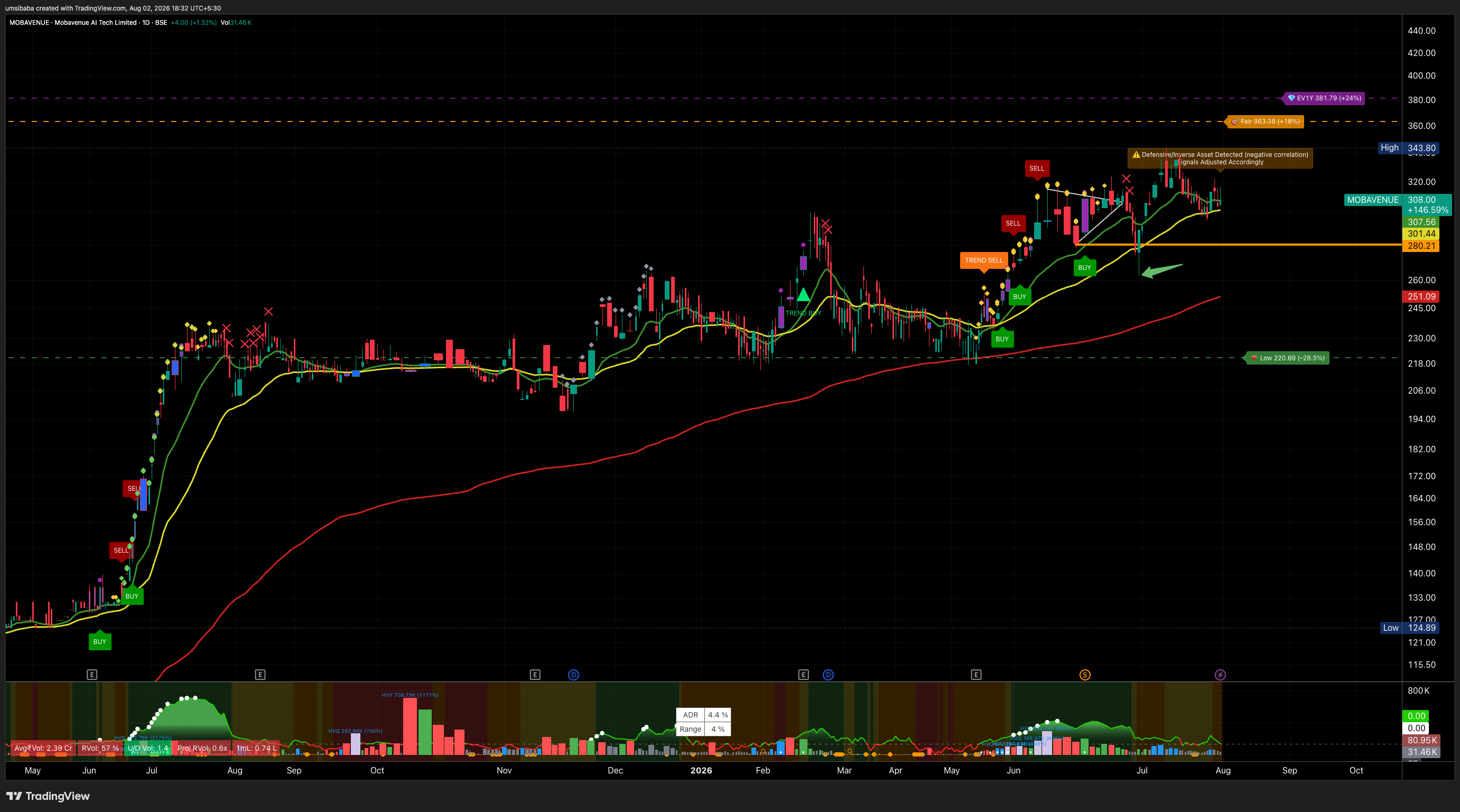Click the U/D Vol 1.4 stat

coord(148,748)
